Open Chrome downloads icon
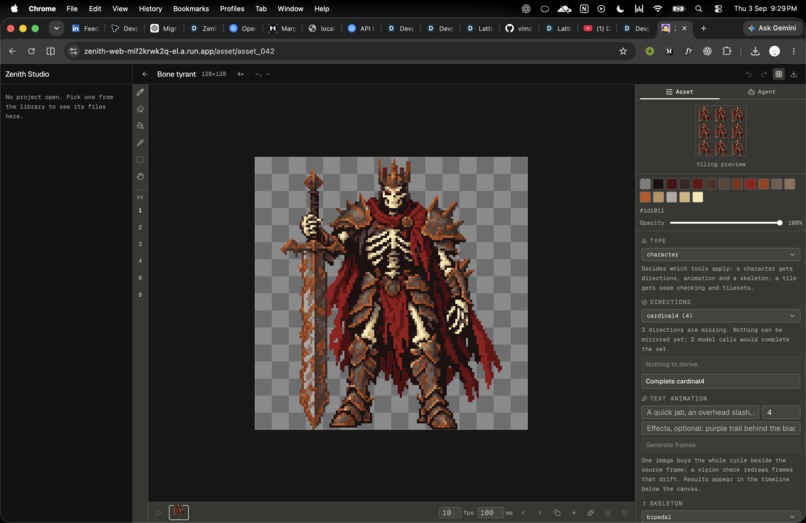This screenshot has height=523, width=806. [755, 51]
